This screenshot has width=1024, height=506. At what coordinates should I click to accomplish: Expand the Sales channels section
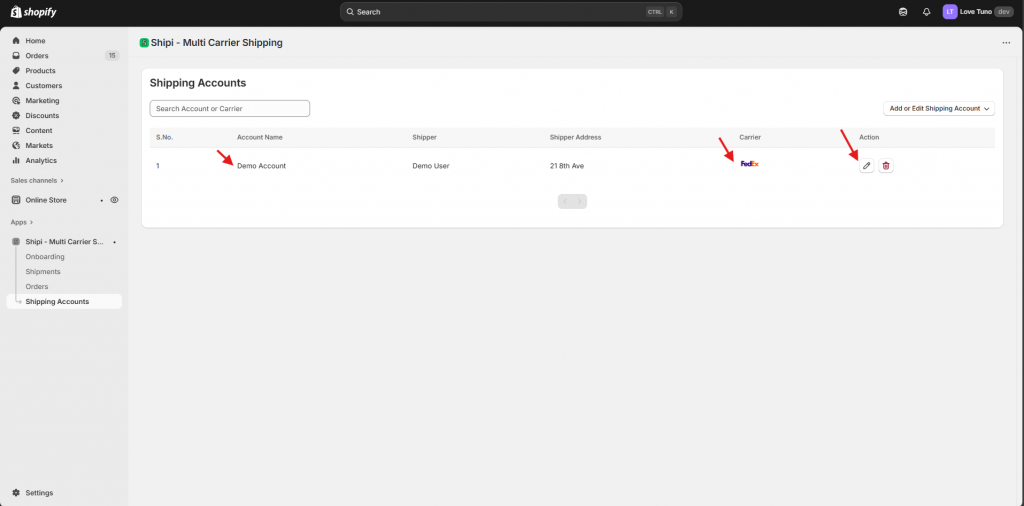pos(37,181)
